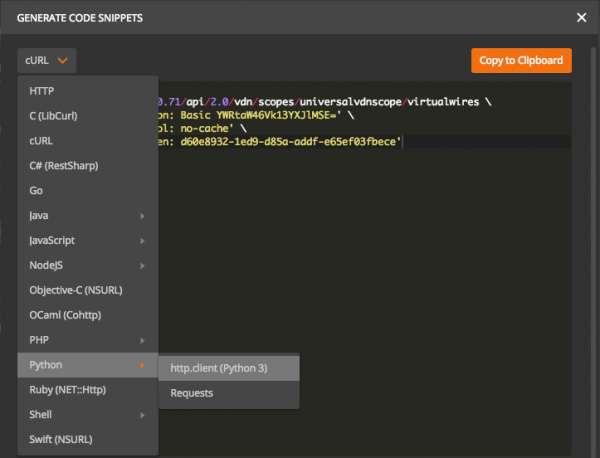Select HTTP from the language list
The height and width of the screenshot is (458, 600).
[42, 91]
